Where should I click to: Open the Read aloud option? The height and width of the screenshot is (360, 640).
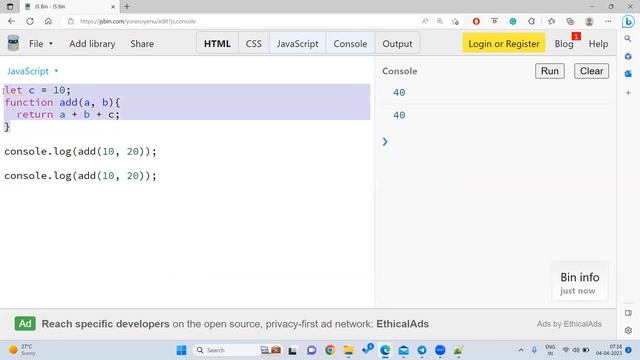point(424,21)
